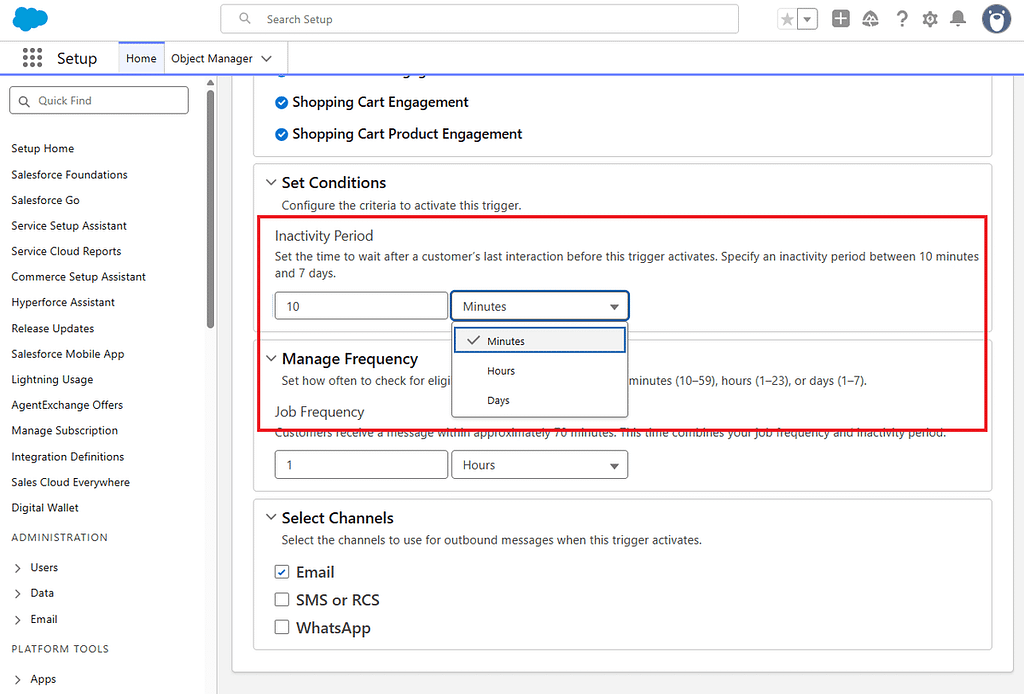The image size is (1024, 694).
Task: Uncheck the Email channel checkbox
Action: coord(281,572)
